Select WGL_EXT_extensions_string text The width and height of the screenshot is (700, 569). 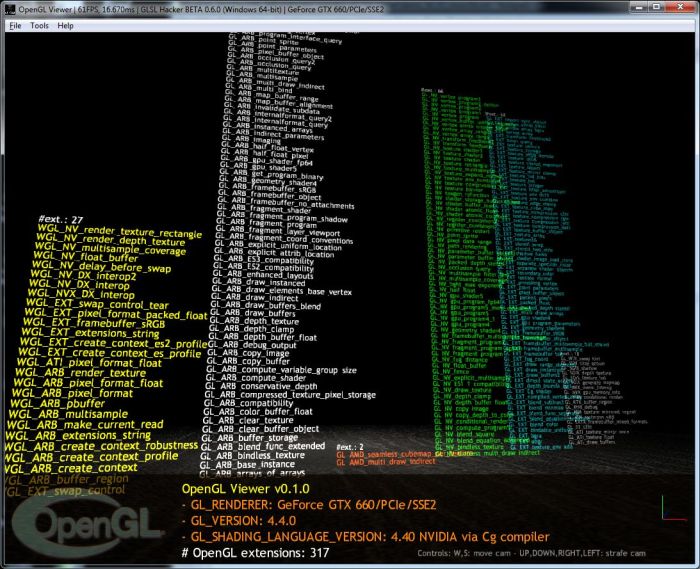(x=90, y=333)
